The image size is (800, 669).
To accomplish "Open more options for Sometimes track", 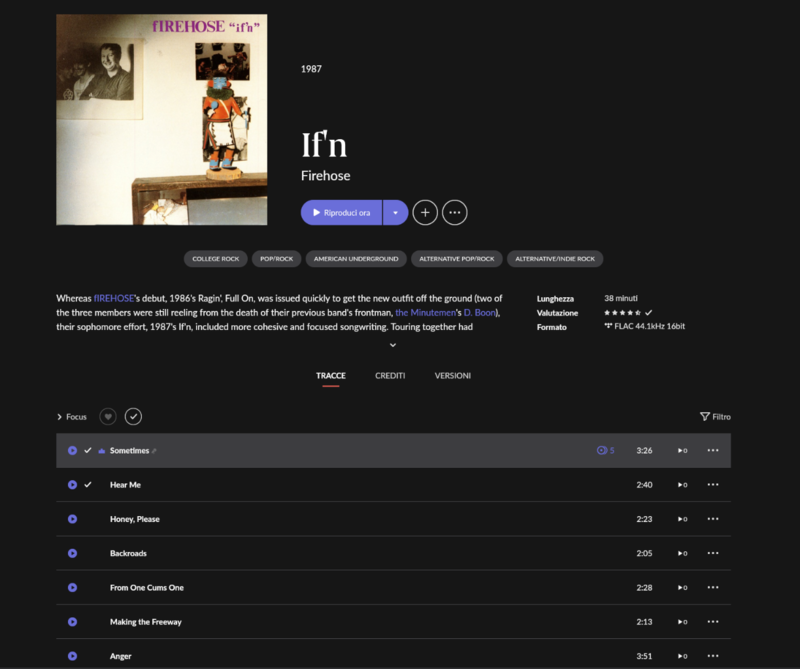I will pos(713,451).
